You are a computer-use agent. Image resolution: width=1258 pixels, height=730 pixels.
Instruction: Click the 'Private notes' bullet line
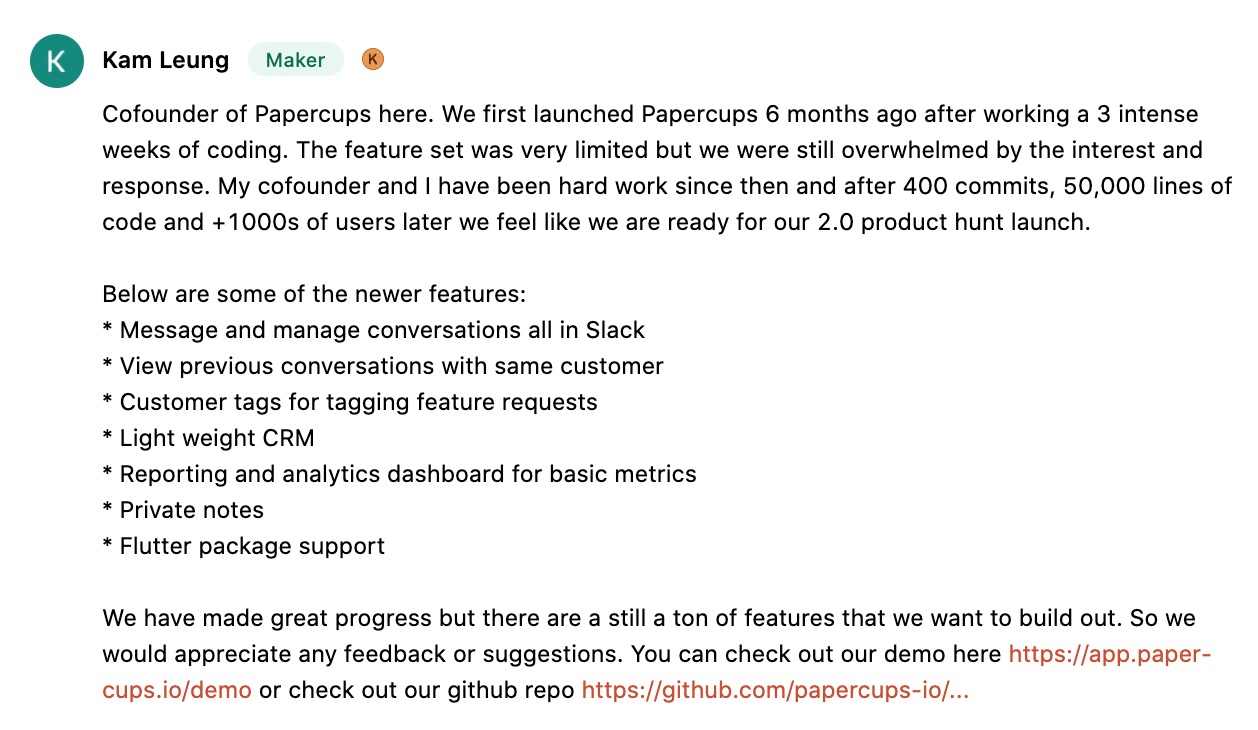click(183, 510)
